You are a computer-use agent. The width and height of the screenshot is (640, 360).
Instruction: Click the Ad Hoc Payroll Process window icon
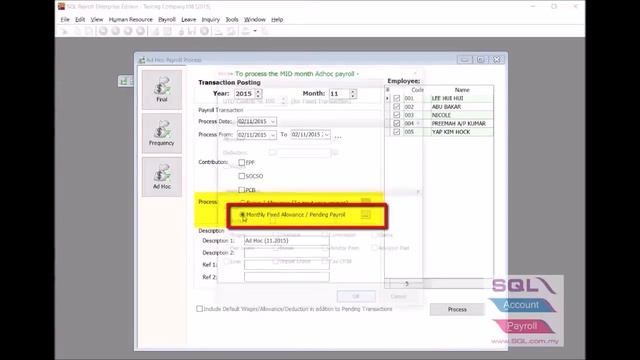point(141,60)
